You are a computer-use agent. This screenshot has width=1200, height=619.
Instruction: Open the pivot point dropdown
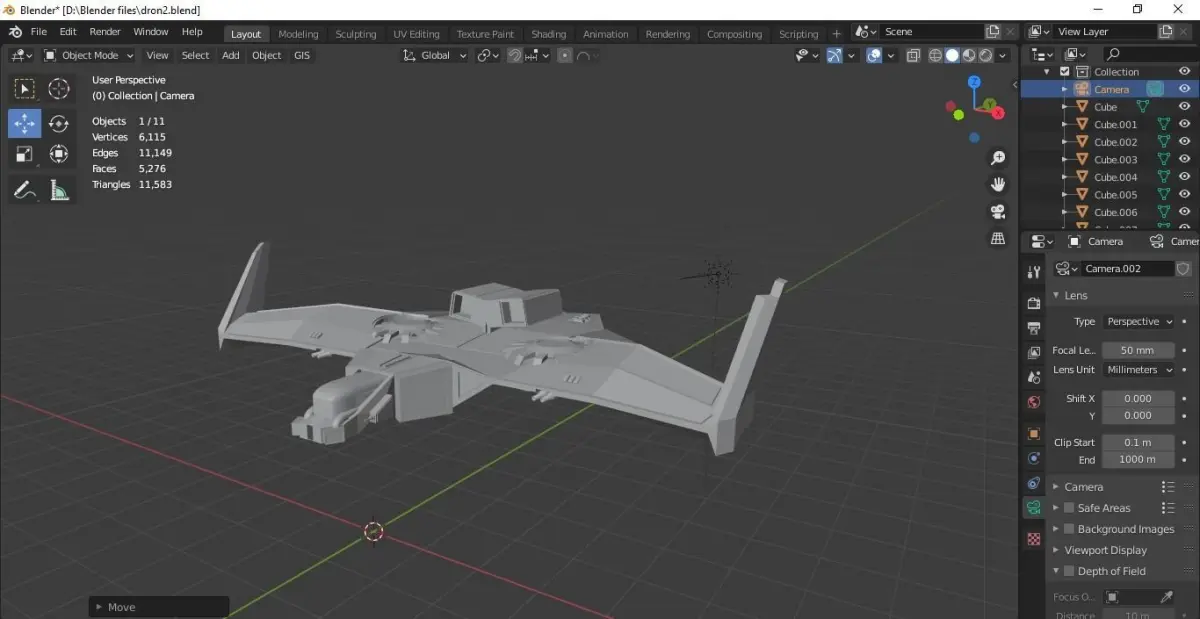(488, 56)
